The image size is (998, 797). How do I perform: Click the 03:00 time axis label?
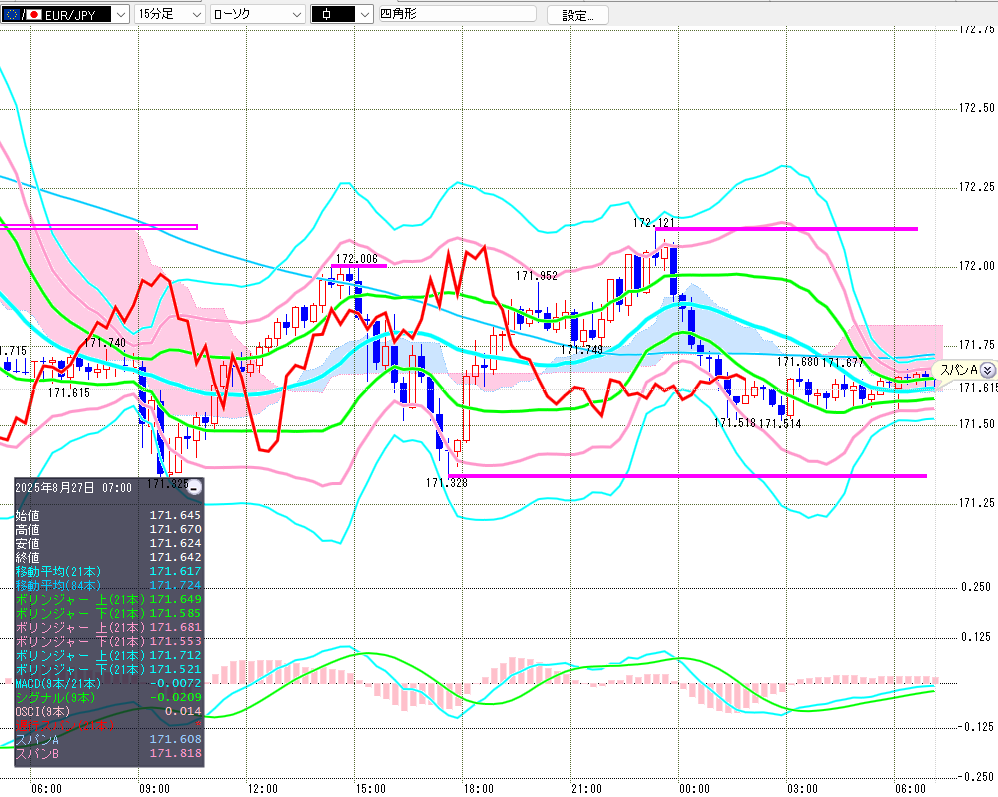pyautogui.click(x=803, y=789)
